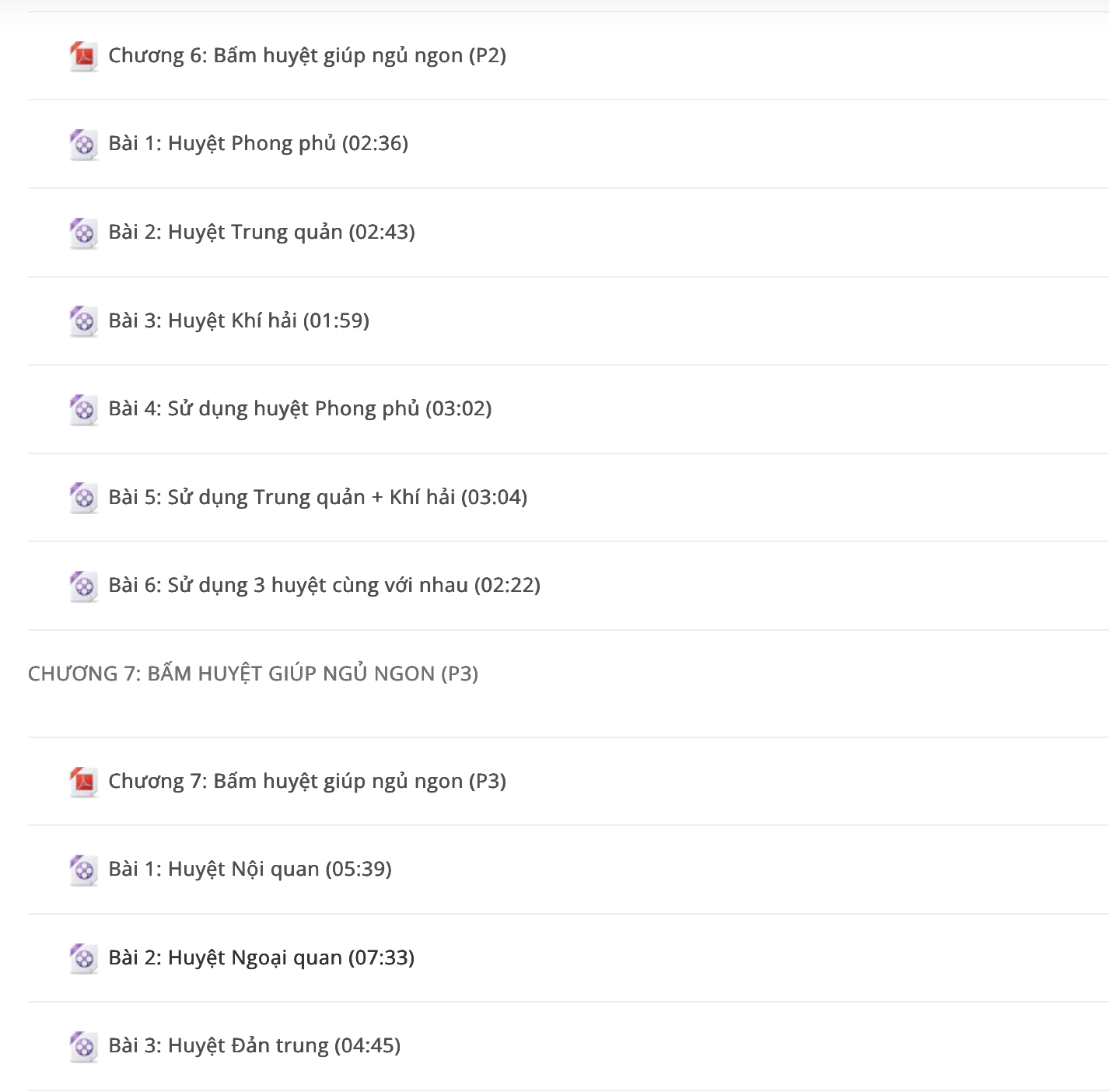The height and width of the screenshot is (1092, 1109).
Task: Open lesson Bài 3: Huyệt Đản trung (04:45)
Action: coord(254,1046)
